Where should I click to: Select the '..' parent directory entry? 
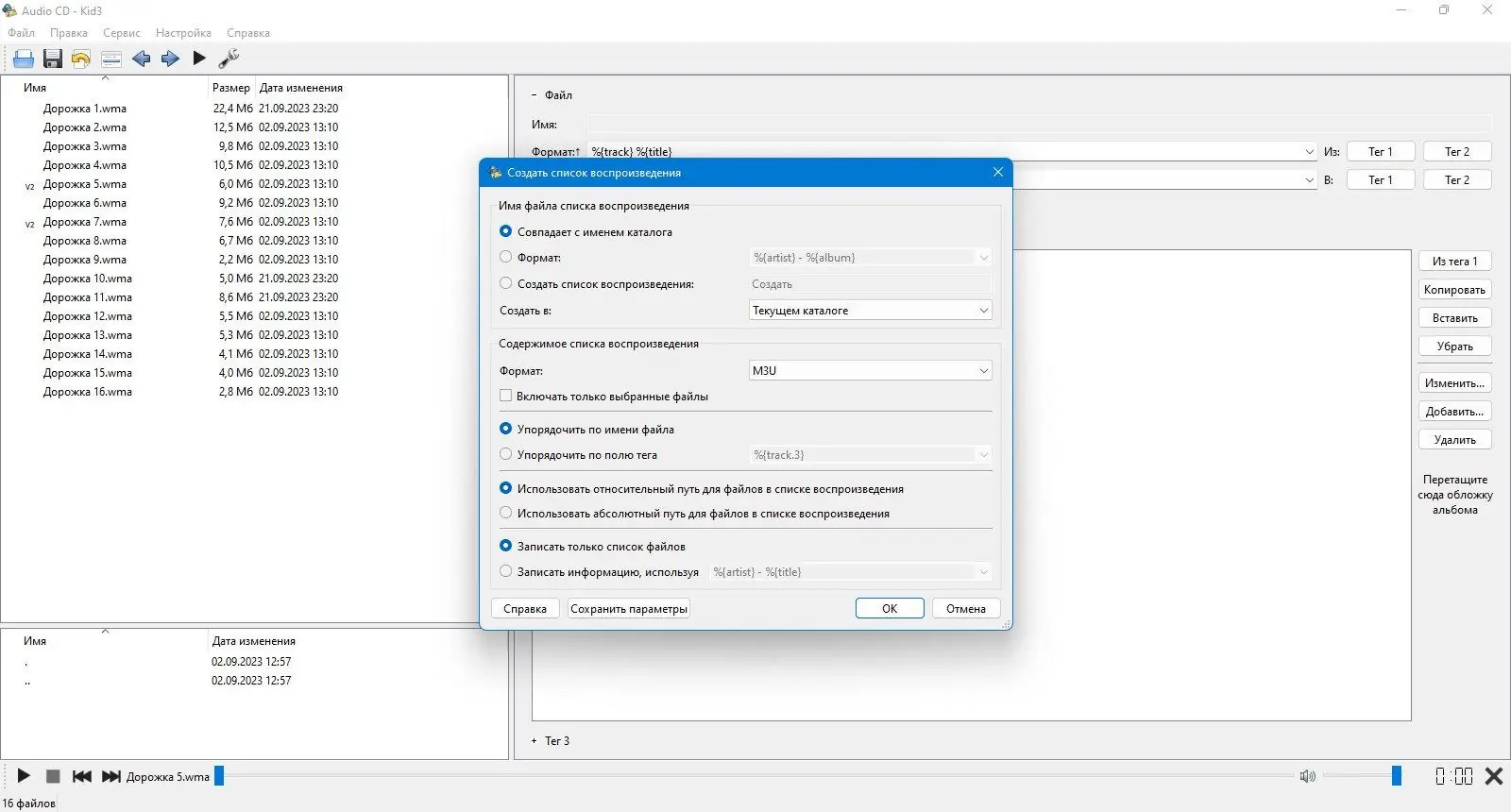27,680
